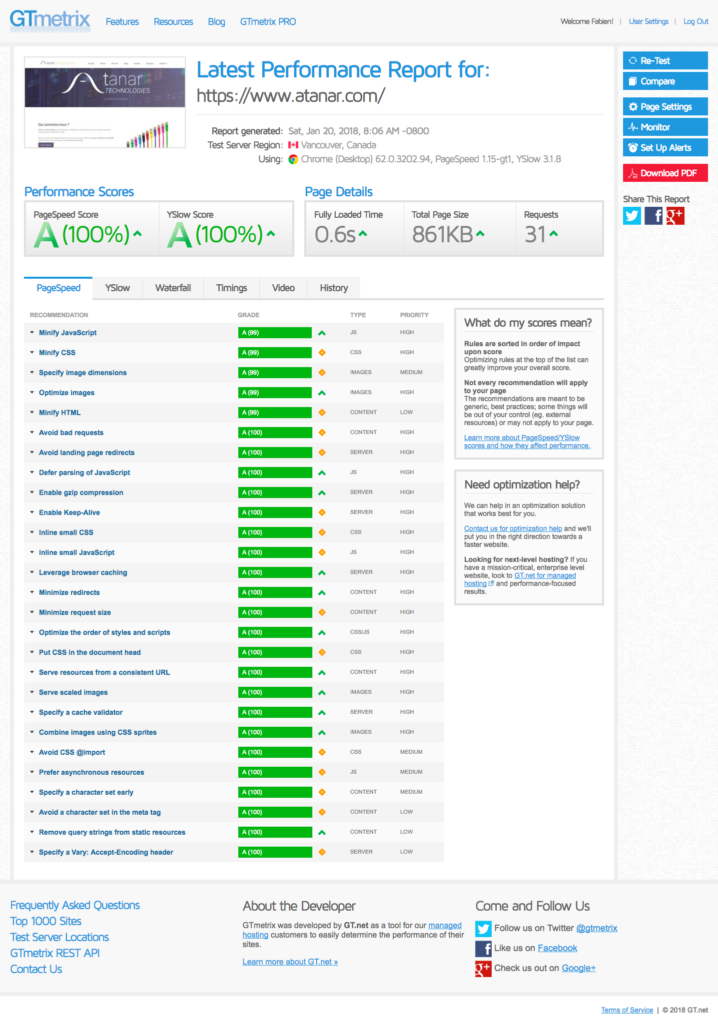Click trend arrow in Optimize images row
Viewport: 718px width, 1024px height.
321,393
